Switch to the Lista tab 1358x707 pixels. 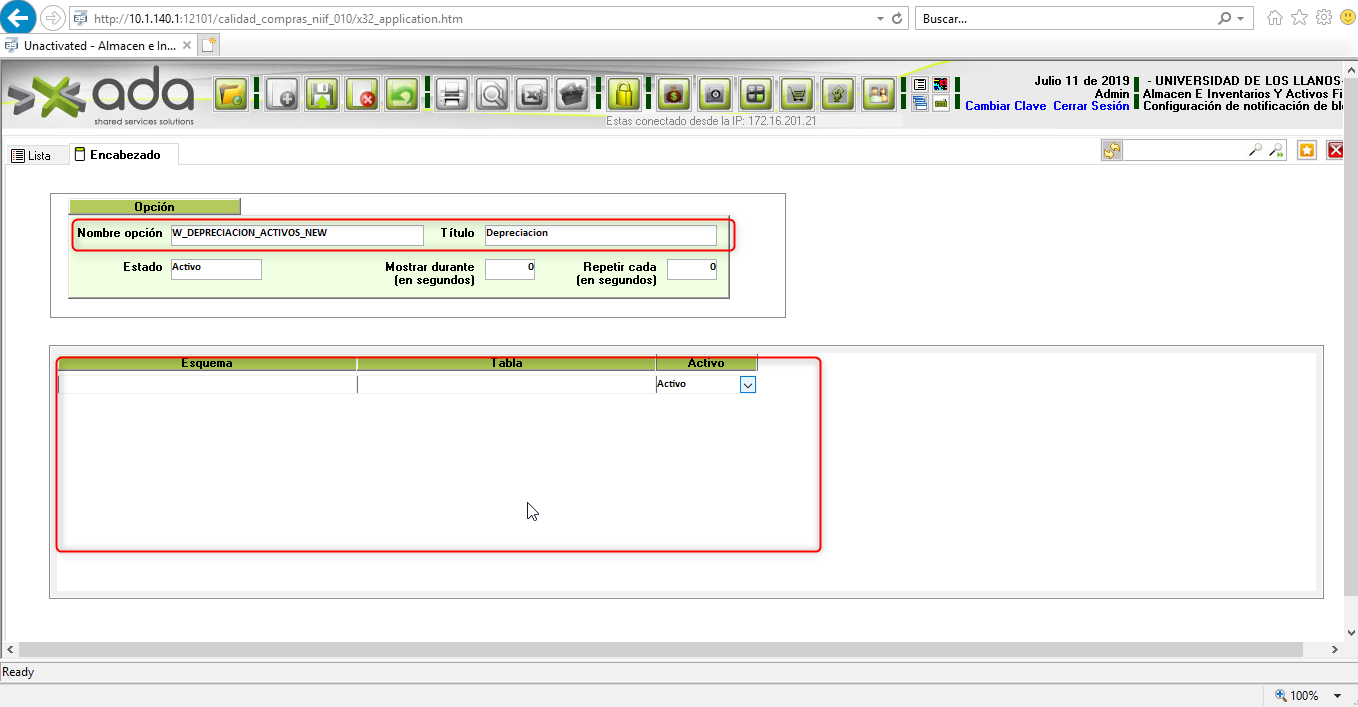[x=31, y=156]
